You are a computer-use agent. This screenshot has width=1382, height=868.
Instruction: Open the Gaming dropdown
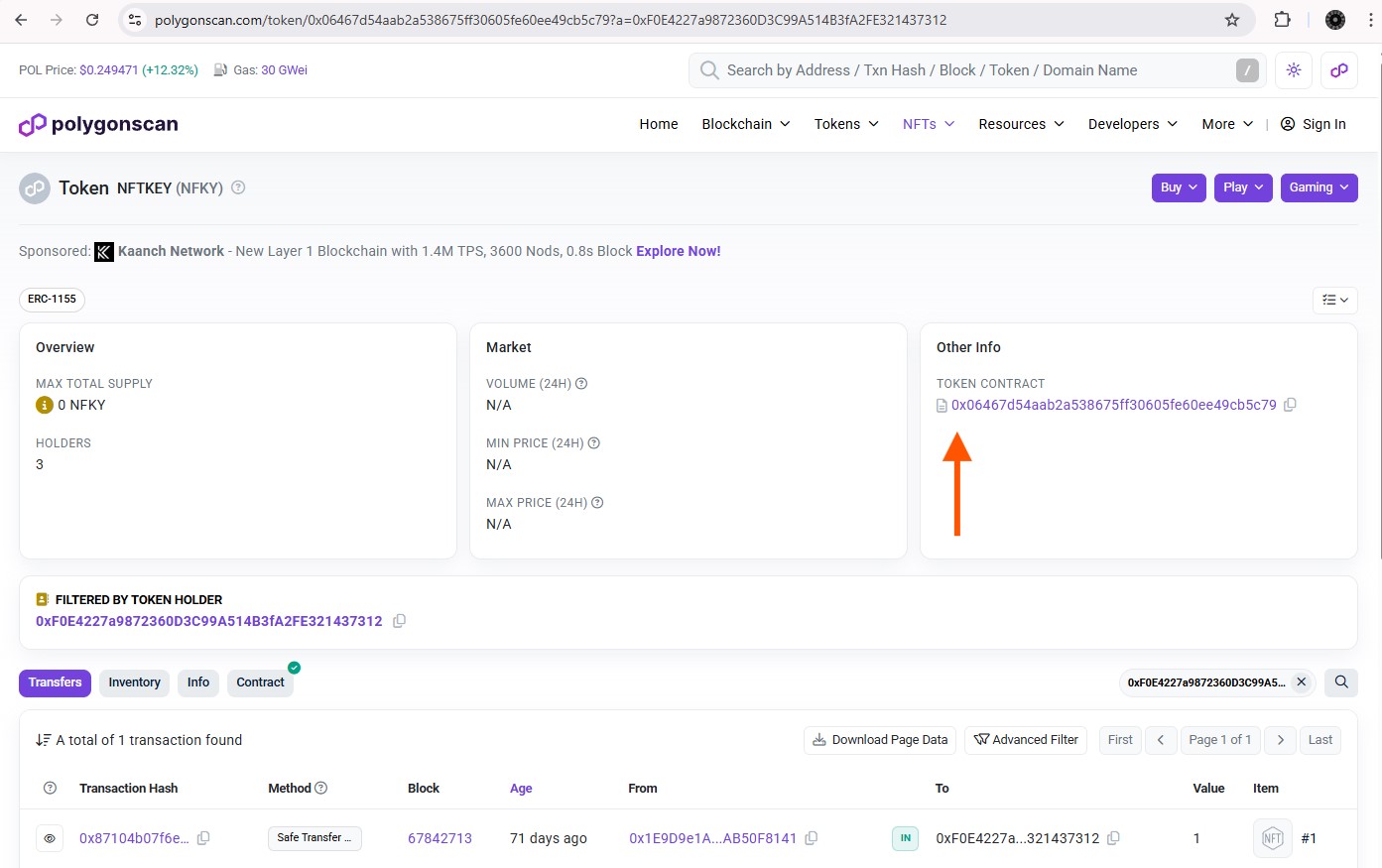tap(1319, 187)
